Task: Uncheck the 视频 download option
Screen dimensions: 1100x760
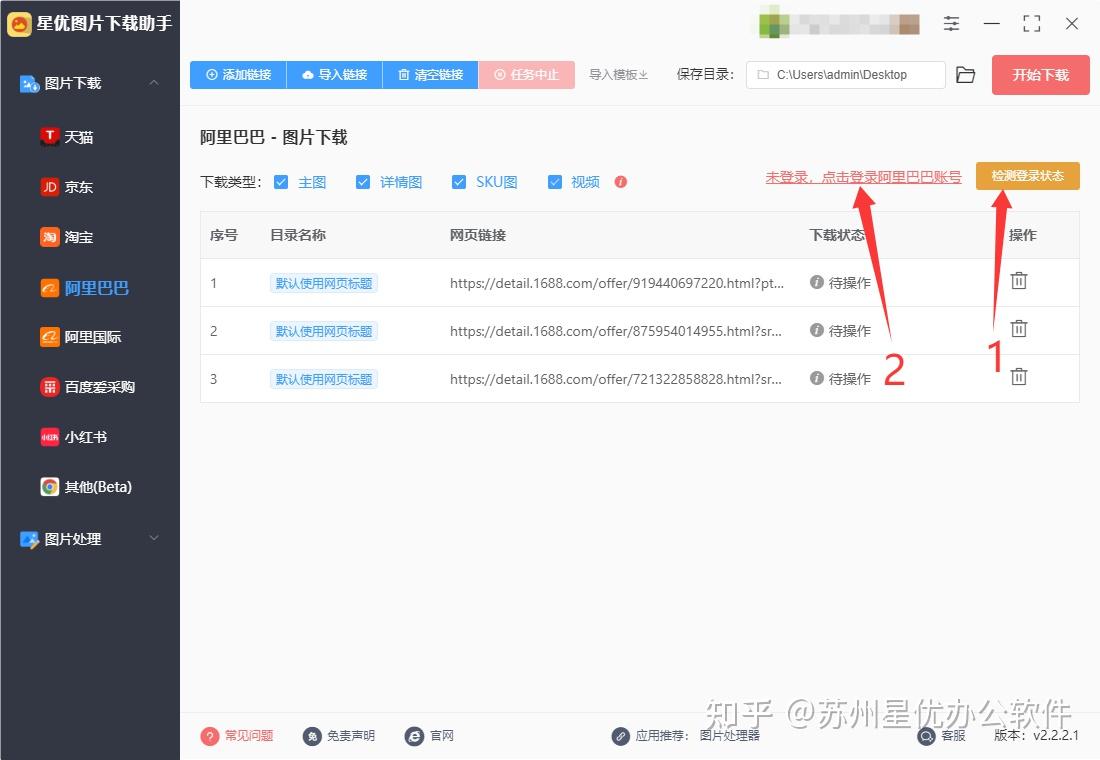Action: [x=555, y=182]
